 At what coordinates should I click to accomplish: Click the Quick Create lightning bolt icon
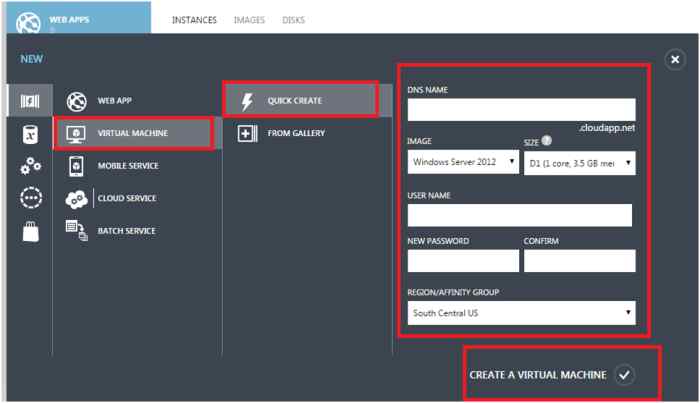click(247, 101)
